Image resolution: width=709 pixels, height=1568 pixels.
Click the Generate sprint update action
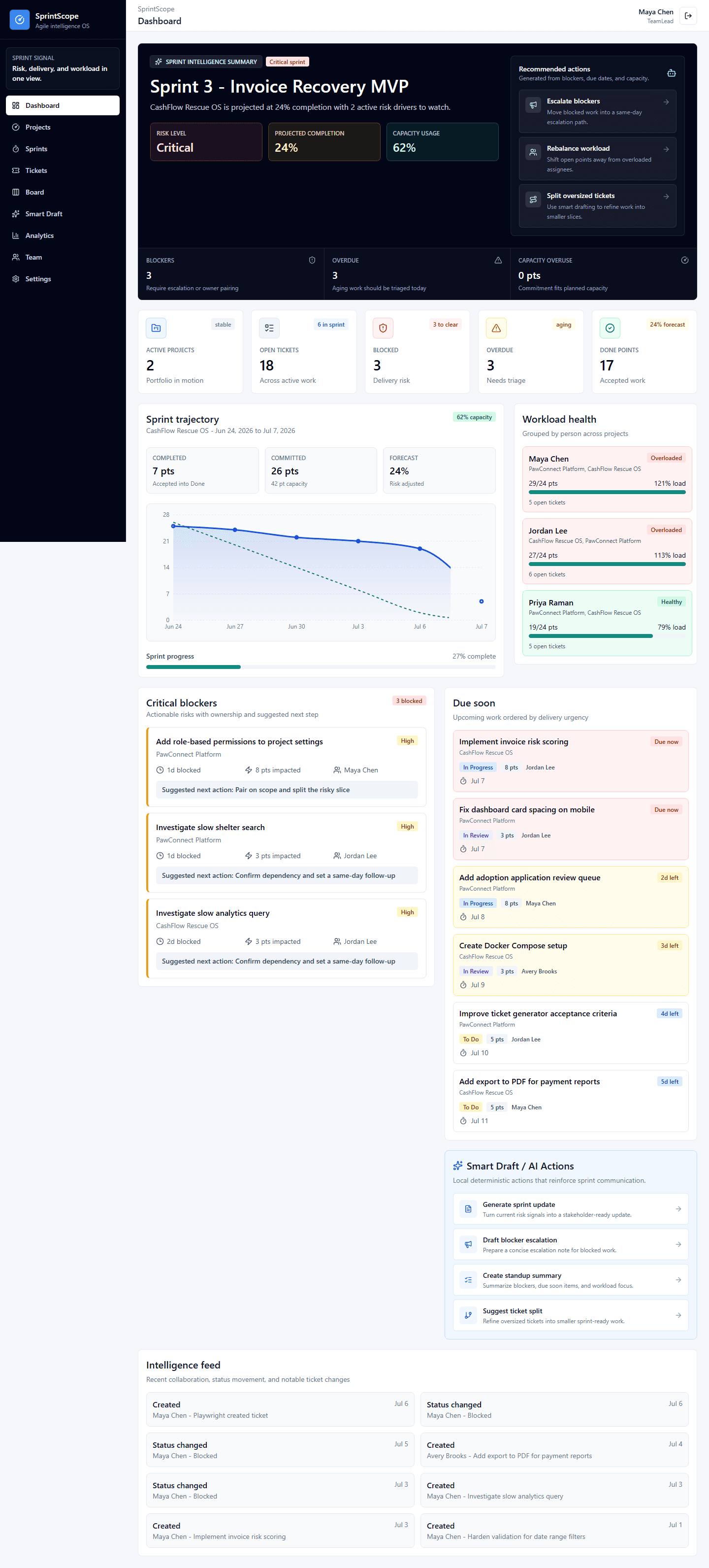click(x=571, y=1209)
